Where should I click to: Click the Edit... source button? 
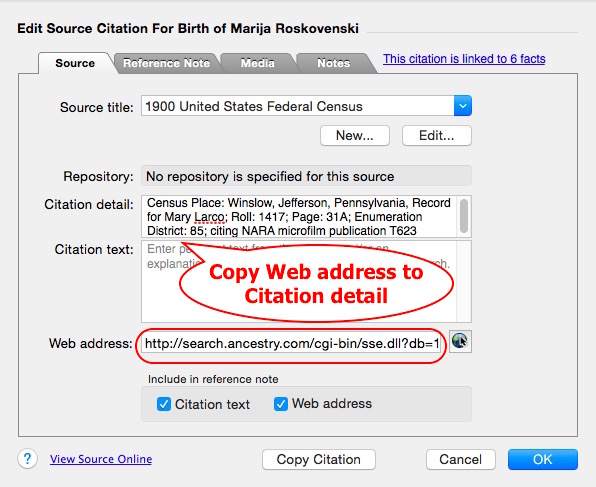[x=437, y=136]
